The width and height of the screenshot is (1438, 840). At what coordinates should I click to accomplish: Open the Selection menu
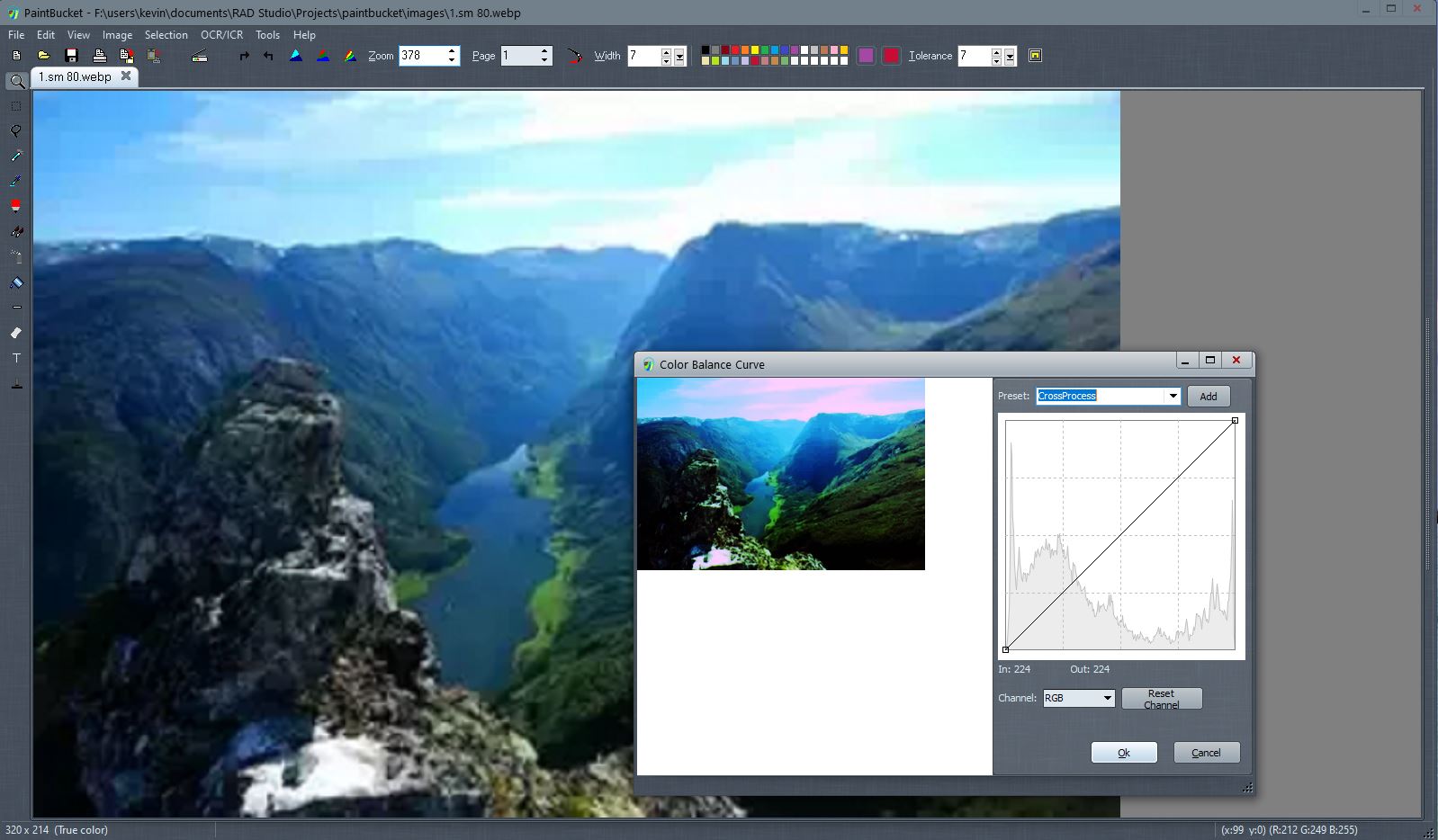click(x=166, y=34)
